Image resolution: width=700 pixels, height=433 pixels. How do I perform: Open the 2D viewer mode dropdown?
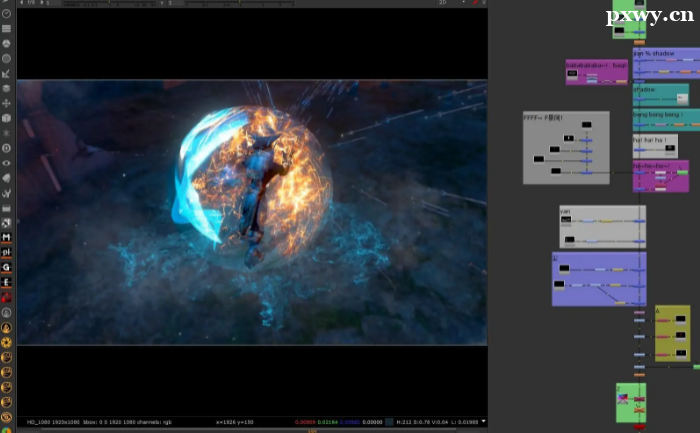451,3
